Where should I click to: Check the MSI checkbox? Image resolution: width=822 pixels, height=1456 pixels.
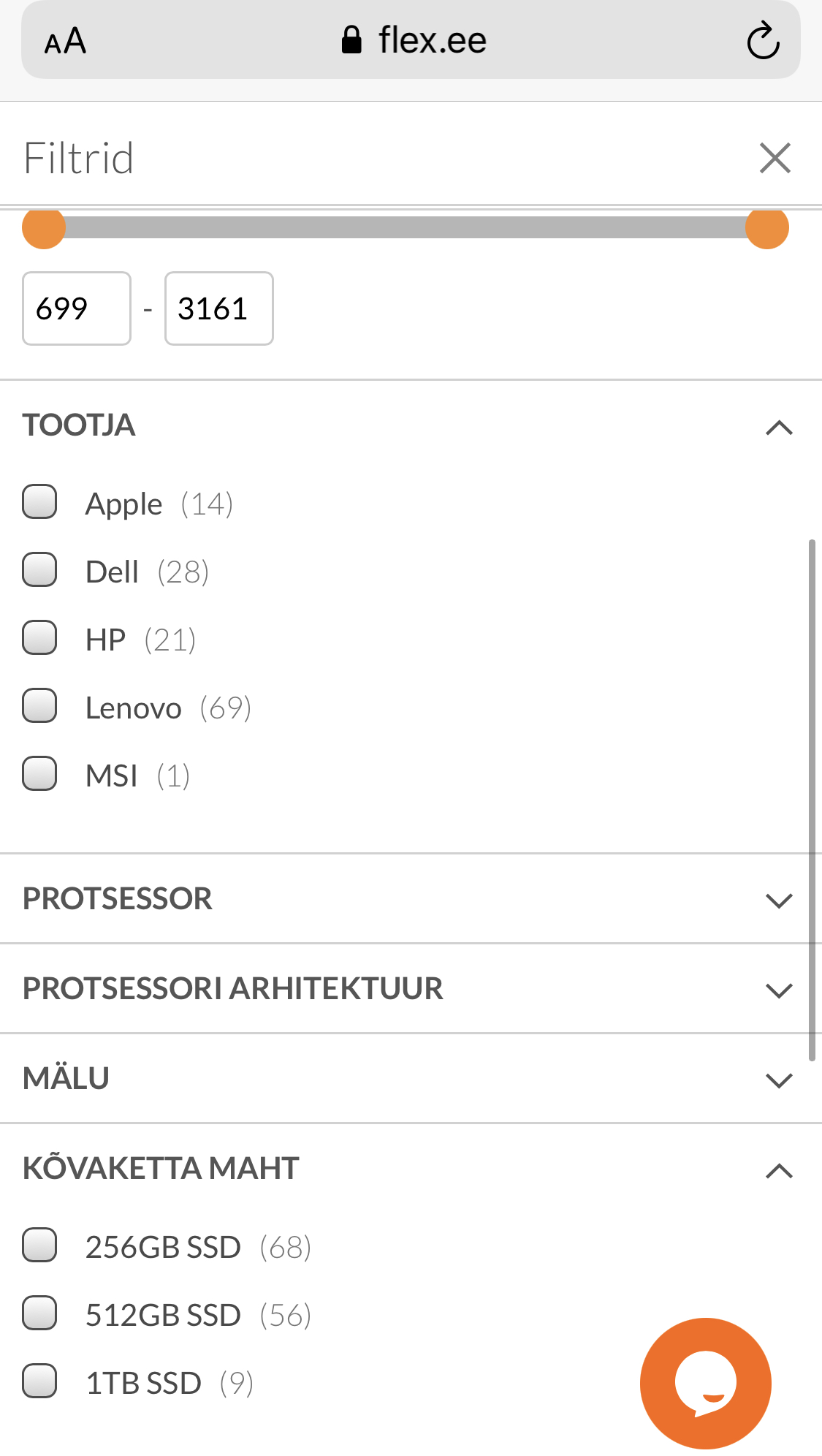(x=39, y=774)
